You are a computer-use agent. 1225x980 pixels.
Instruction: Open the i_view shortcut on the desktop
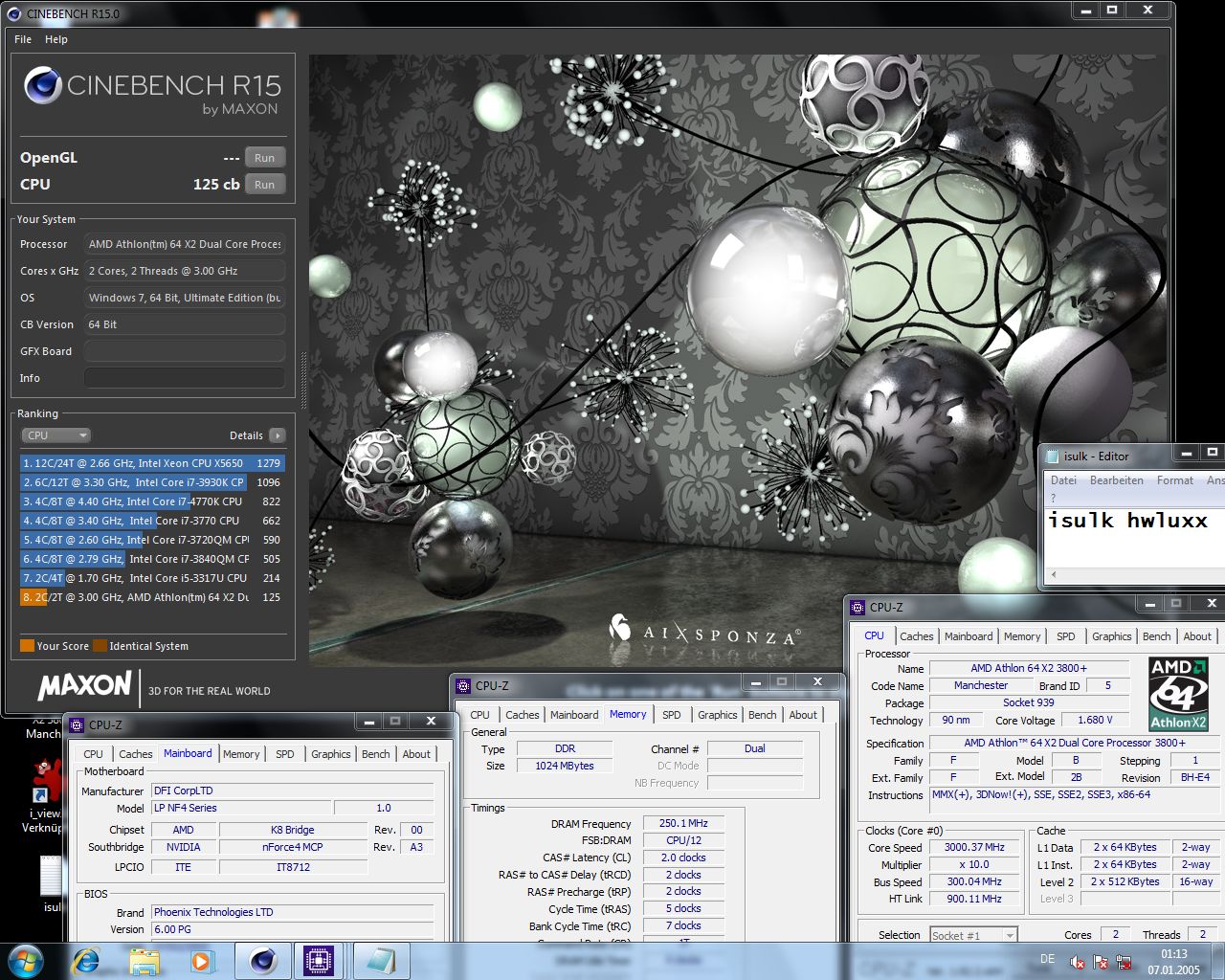[x=44, y=794]
